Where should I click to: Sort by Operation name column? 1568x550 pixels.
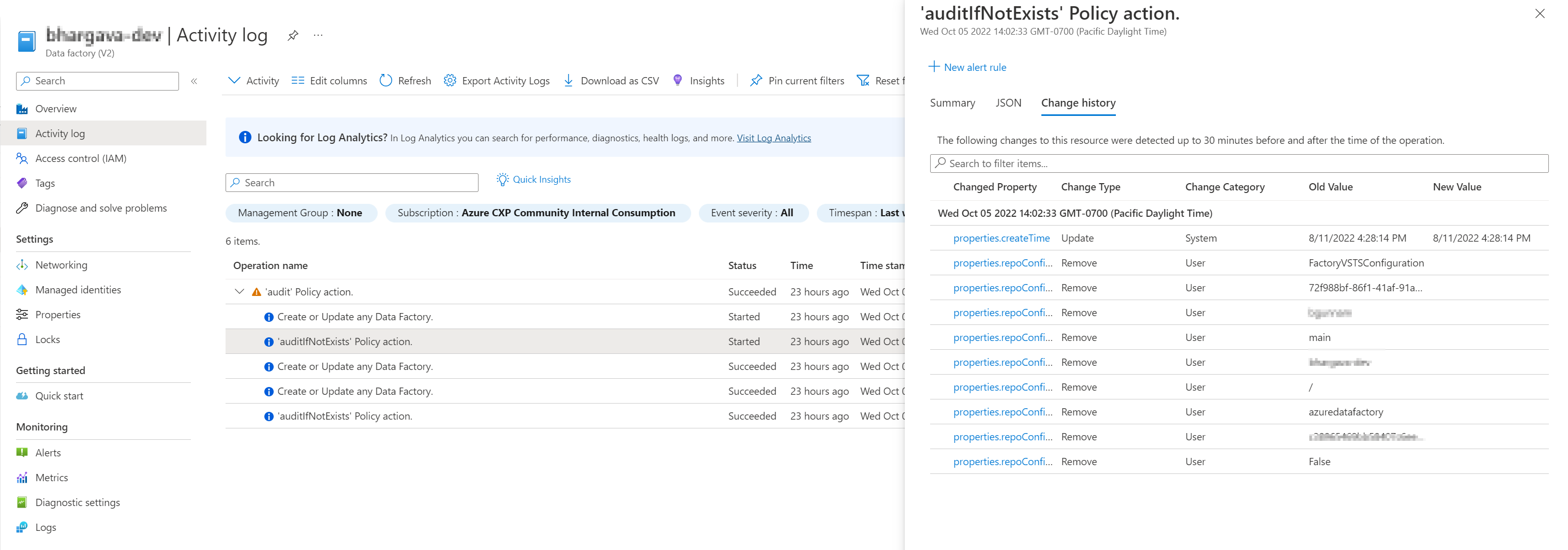[x=270, y=265]
